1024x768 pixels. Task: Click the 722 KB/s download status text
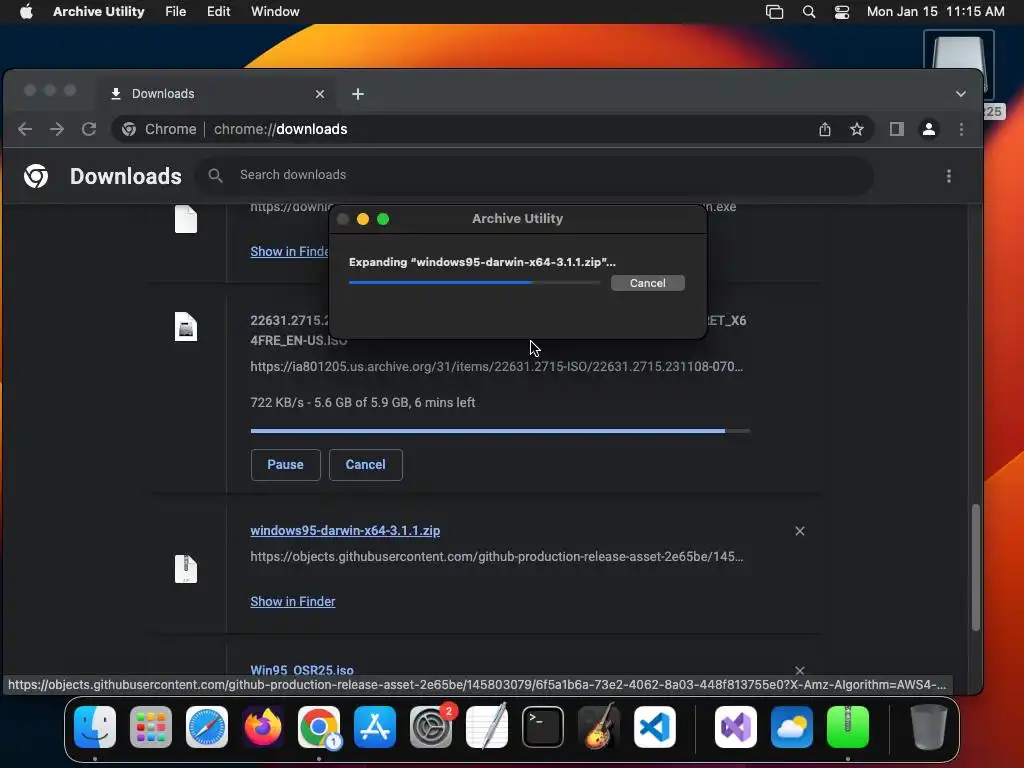coord(362,402)
